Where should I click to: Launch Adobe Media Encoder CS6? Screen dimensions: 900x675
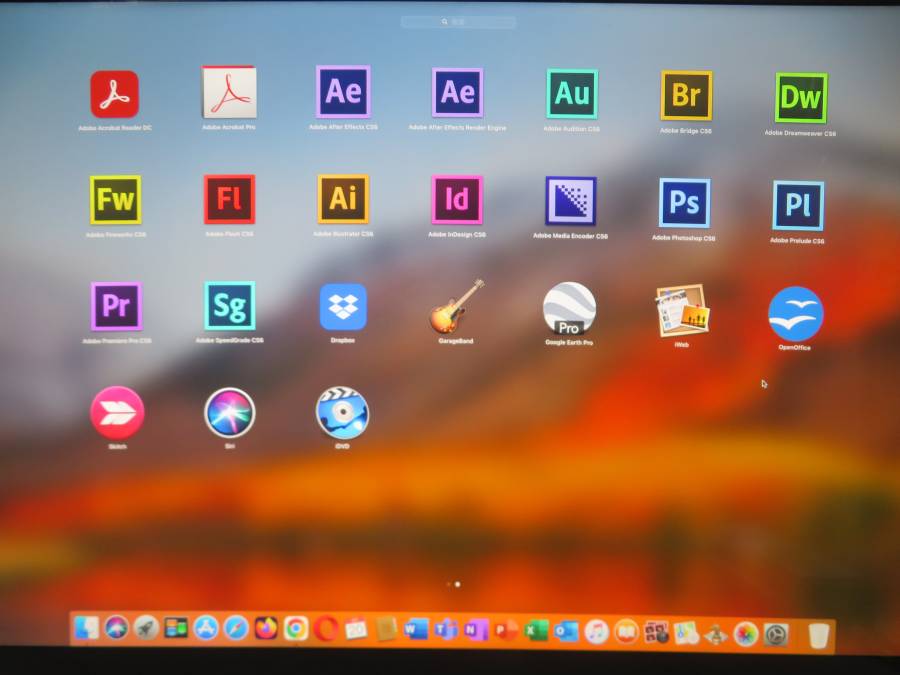pos(571,201)
